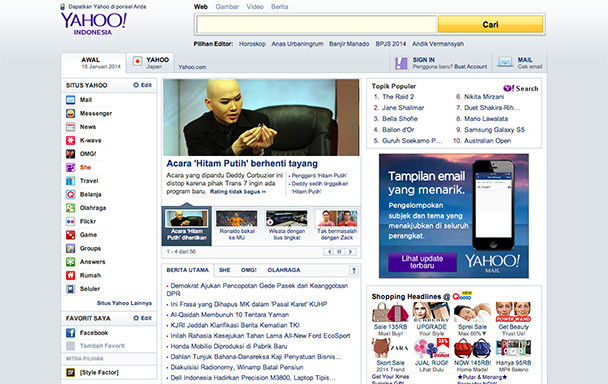Open the Horoskop editor pick link
The width and height of the screenshot is (608, 384).
(252, 44)
